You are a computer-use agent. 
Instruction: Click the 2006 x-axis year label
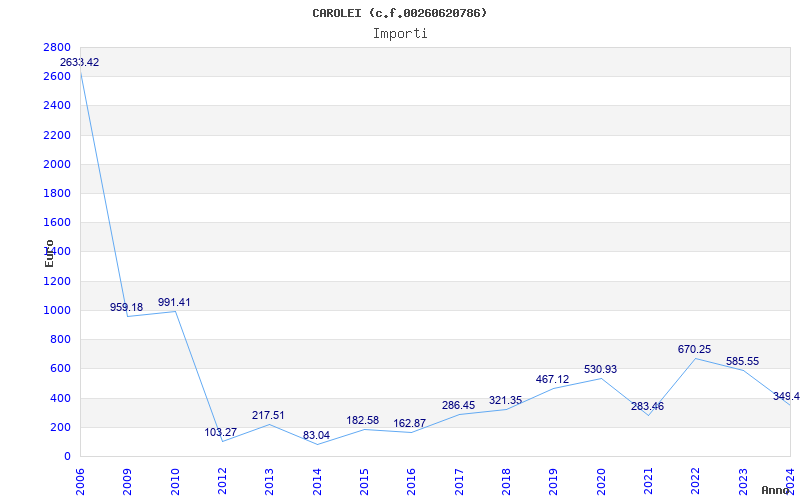click(80, 482)
